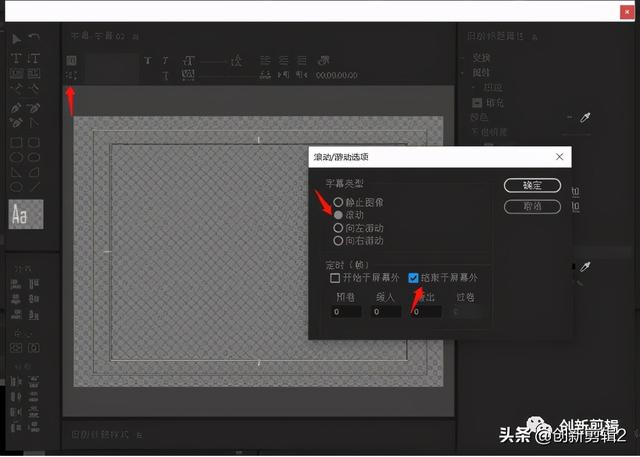The image size is (640, 457).
Task: Toggle the 填充 checkbox in properties
Action: [x=477, y=102]
